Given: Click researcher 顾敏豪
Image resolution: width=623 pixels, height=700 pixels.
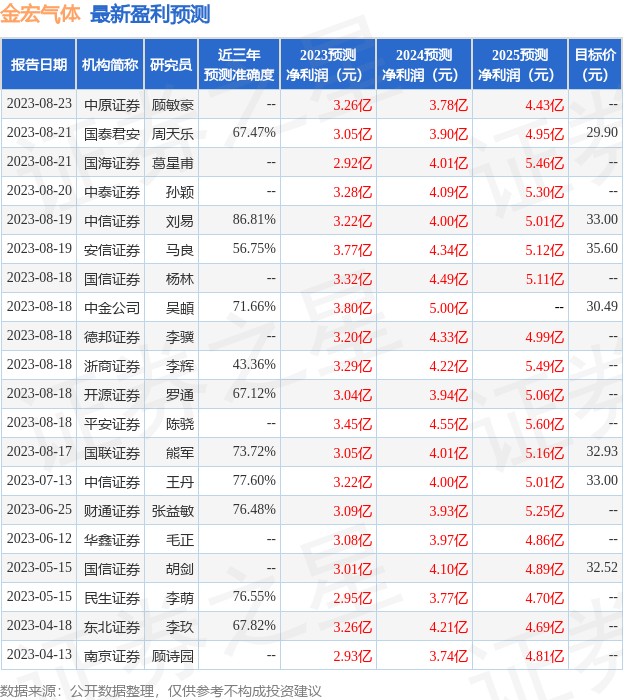Looking at the screenshot, I should (173, 105).
